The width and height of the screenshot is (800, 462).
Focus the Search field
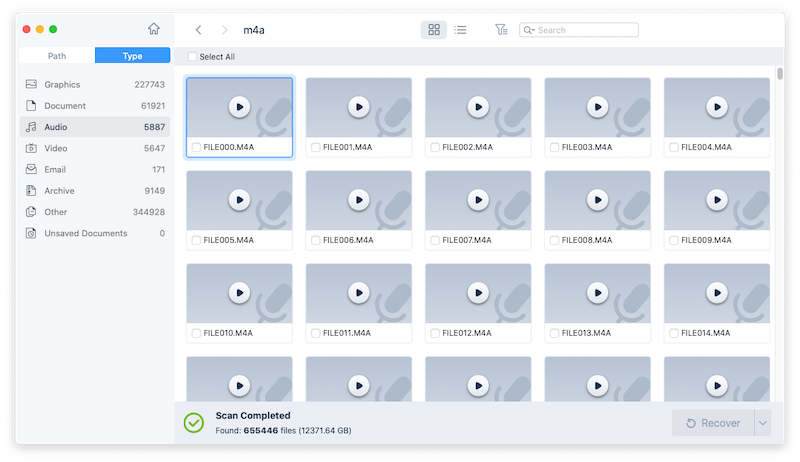coord(579,30)
